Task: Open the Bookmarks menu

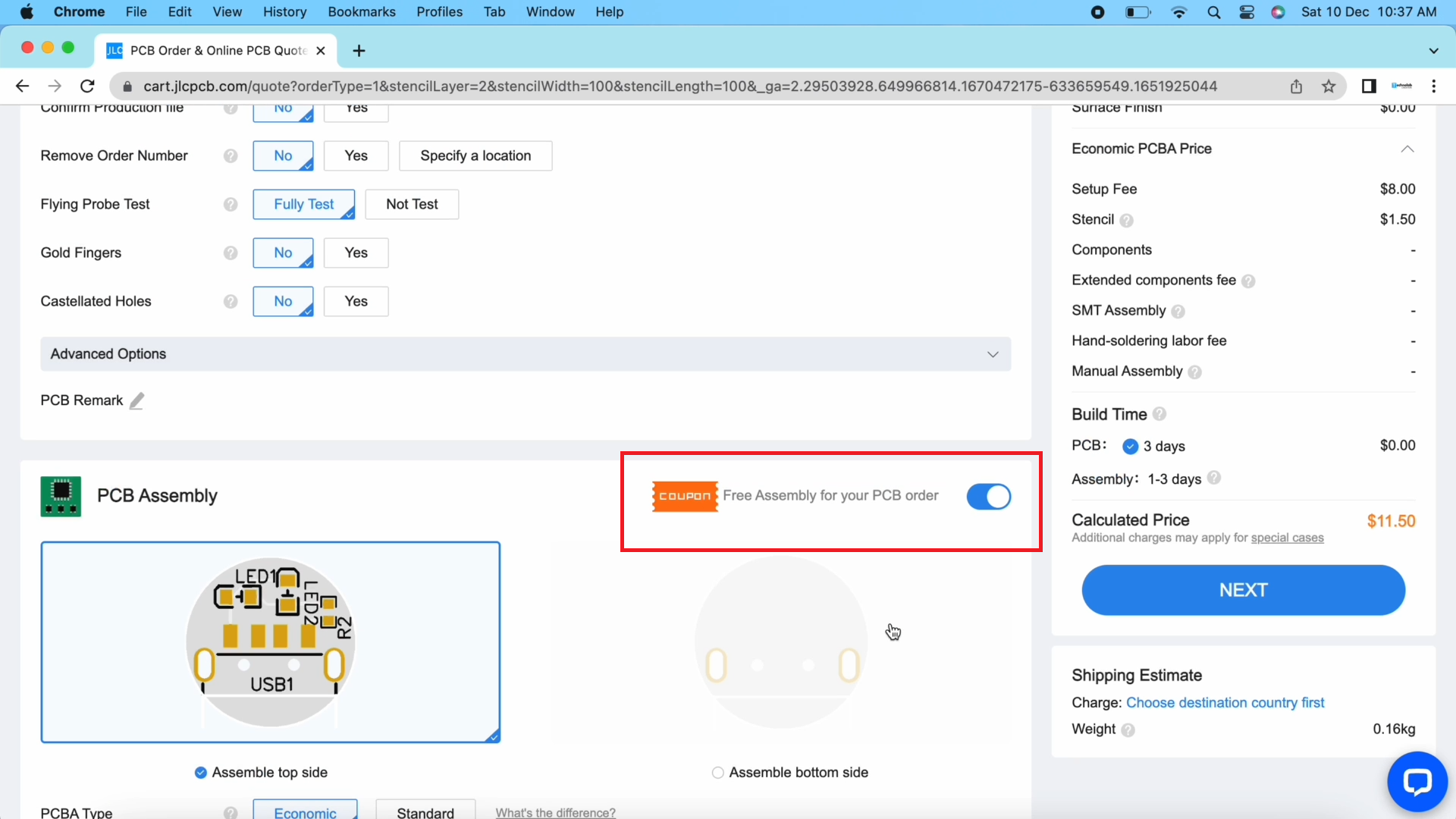Action: click(x=362, y=12)
